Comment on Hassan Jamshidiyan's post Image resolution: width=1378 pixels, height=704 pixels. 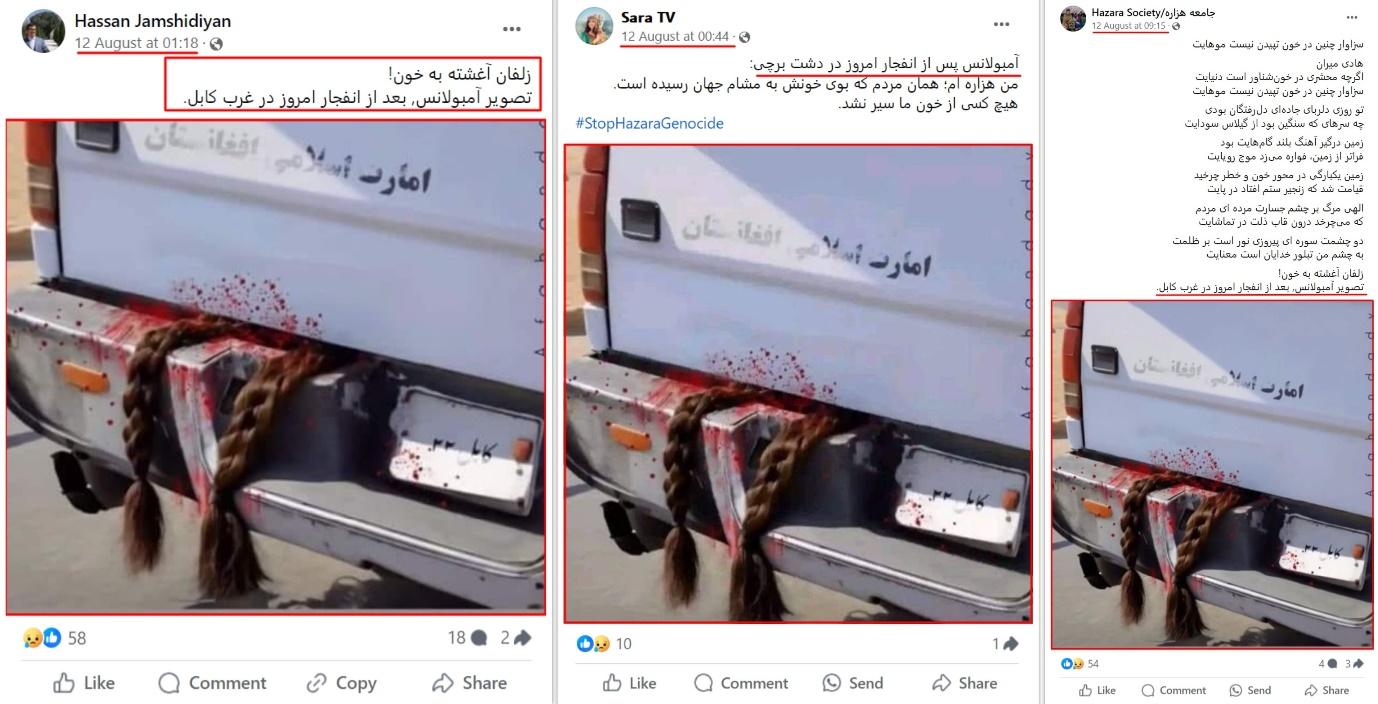(x=212, y=683)
